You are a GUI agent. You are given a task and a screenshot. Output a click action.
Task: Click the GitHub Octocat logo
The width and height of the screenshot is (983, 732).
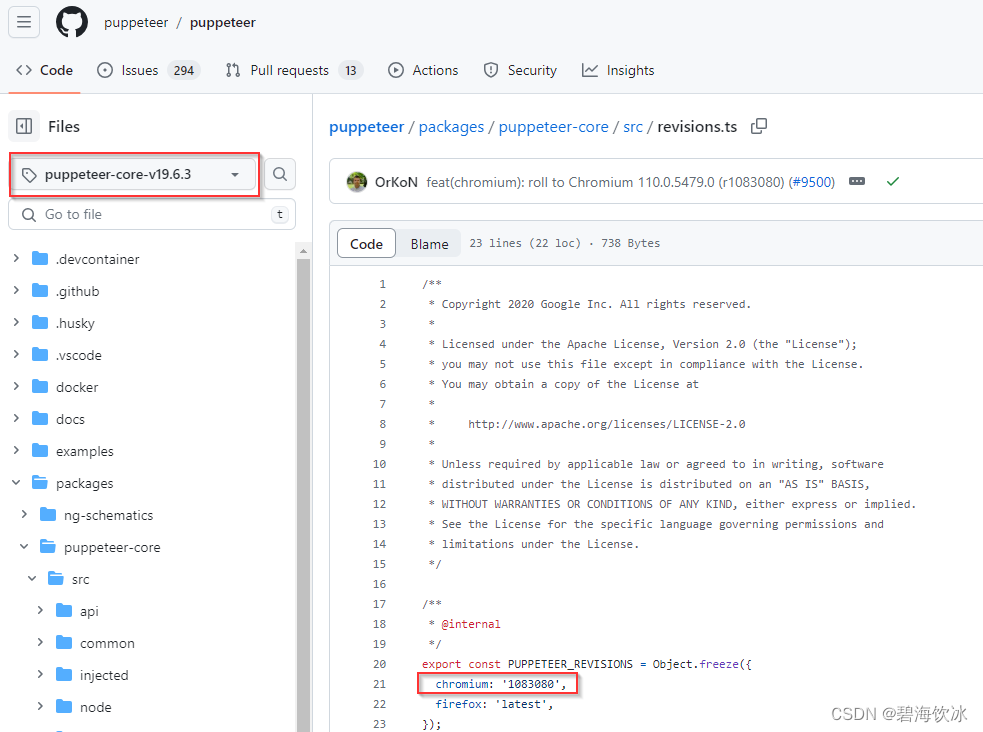click(72, 22)
